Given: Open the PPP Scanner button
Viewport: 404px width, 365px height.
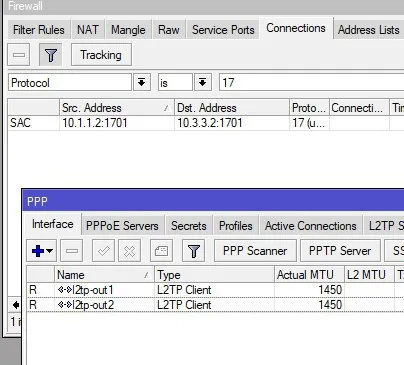Looking at the screenshot, I should click(x=255, y=250).
